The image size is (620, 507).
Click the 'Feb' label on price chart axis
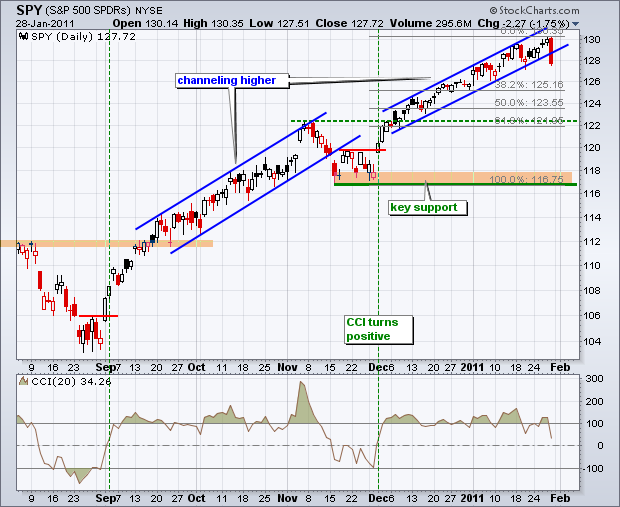[560, 367]
